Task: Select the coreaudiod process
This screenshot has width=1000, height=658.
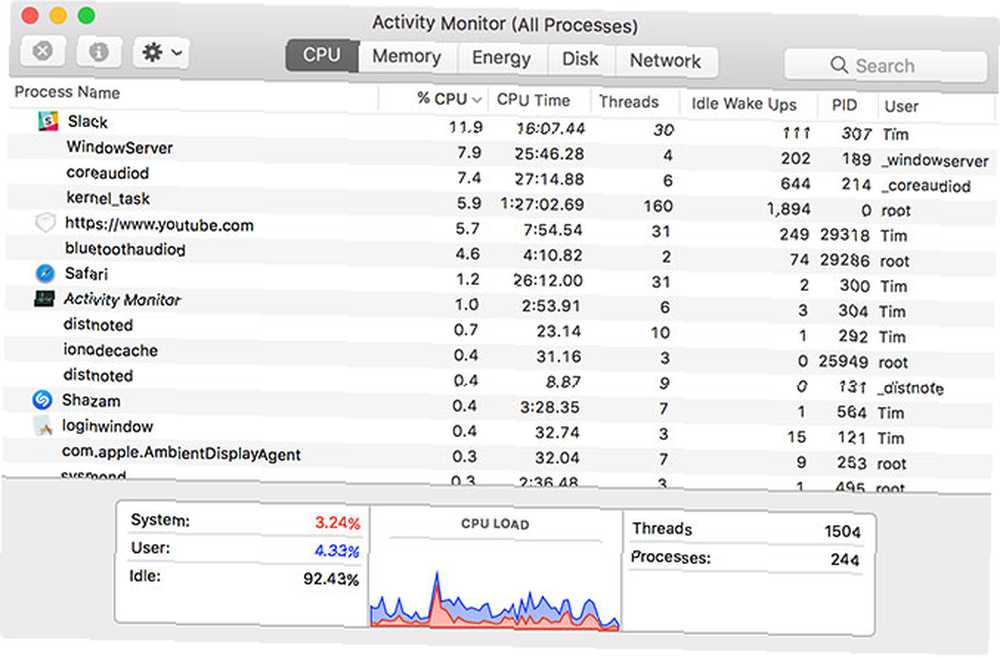Action: coord(107,173)
